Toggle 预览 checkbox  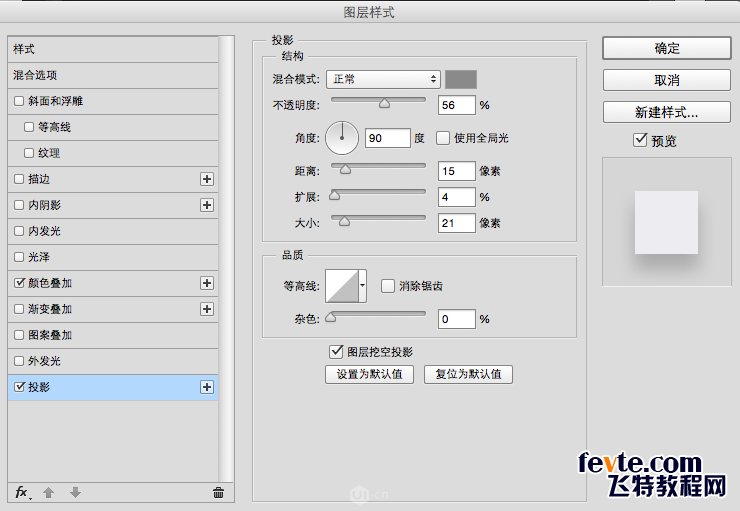pyautogui.click(x=640, y=140)
